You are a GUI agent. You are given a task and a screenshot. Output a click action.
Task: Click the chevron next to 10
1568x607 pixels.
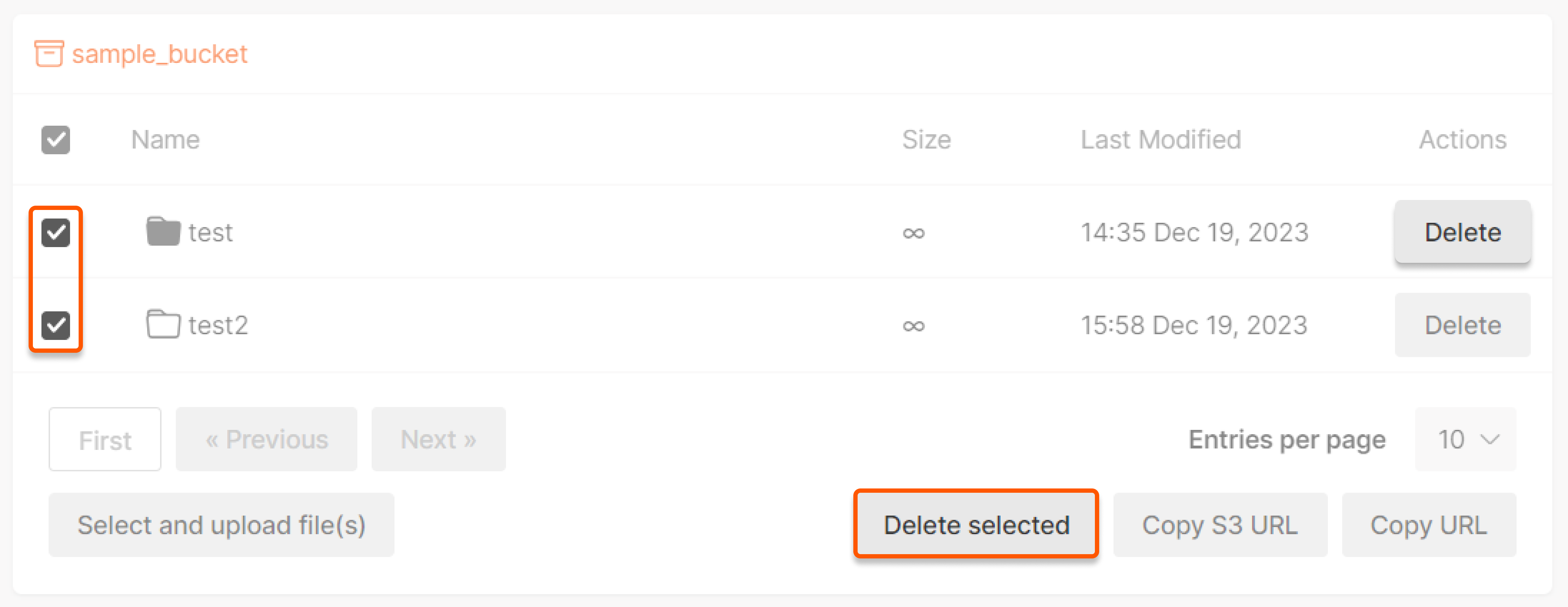(x=1489, y=439)
